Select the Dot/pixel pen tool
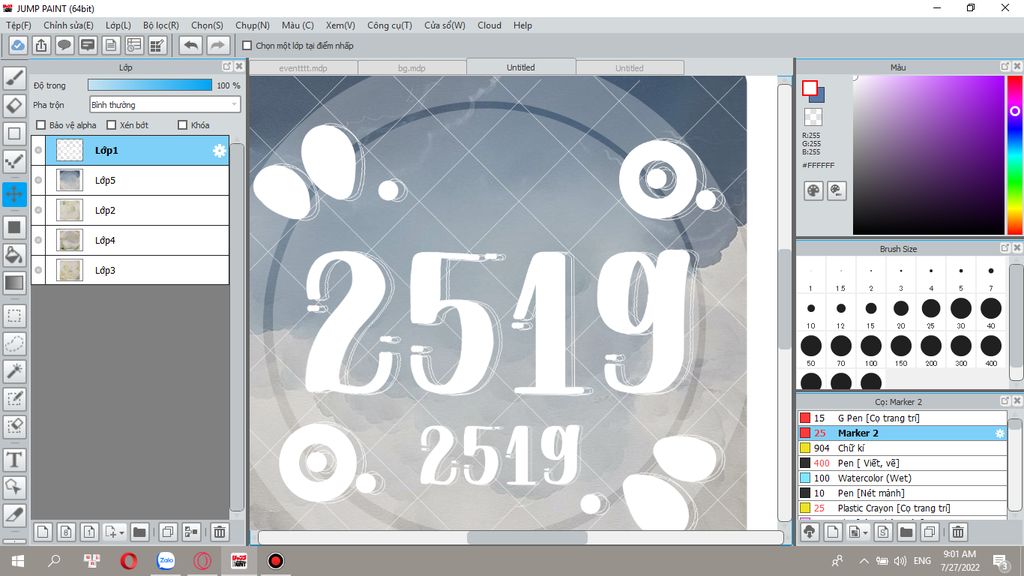This screenshot has width=1024, height=576. click(14, 161)
